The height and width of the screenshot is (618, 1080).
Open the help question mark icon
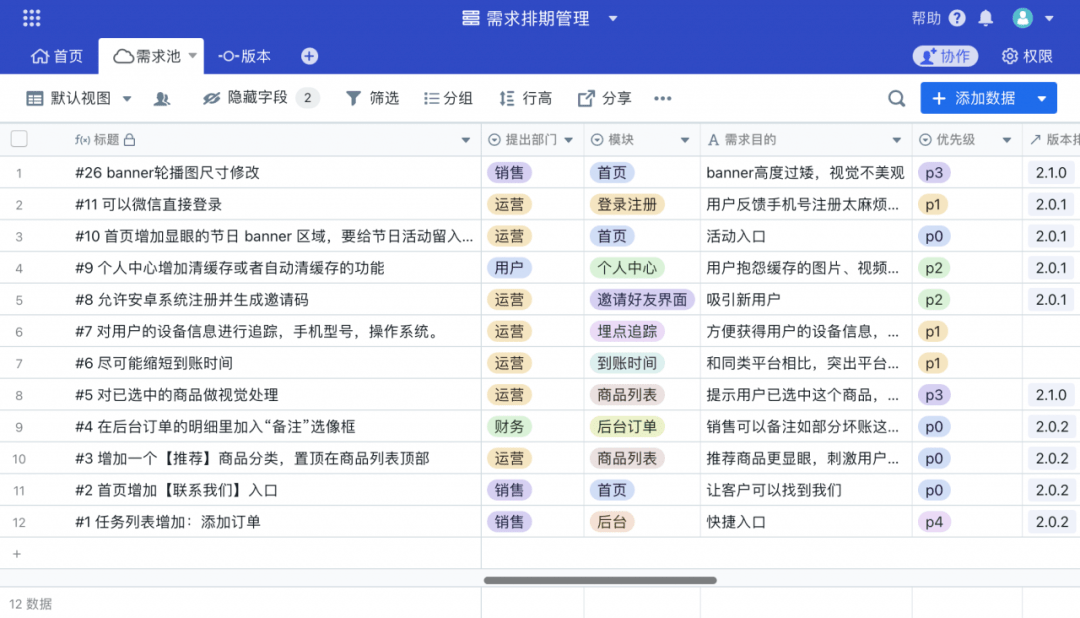[957, 18]
